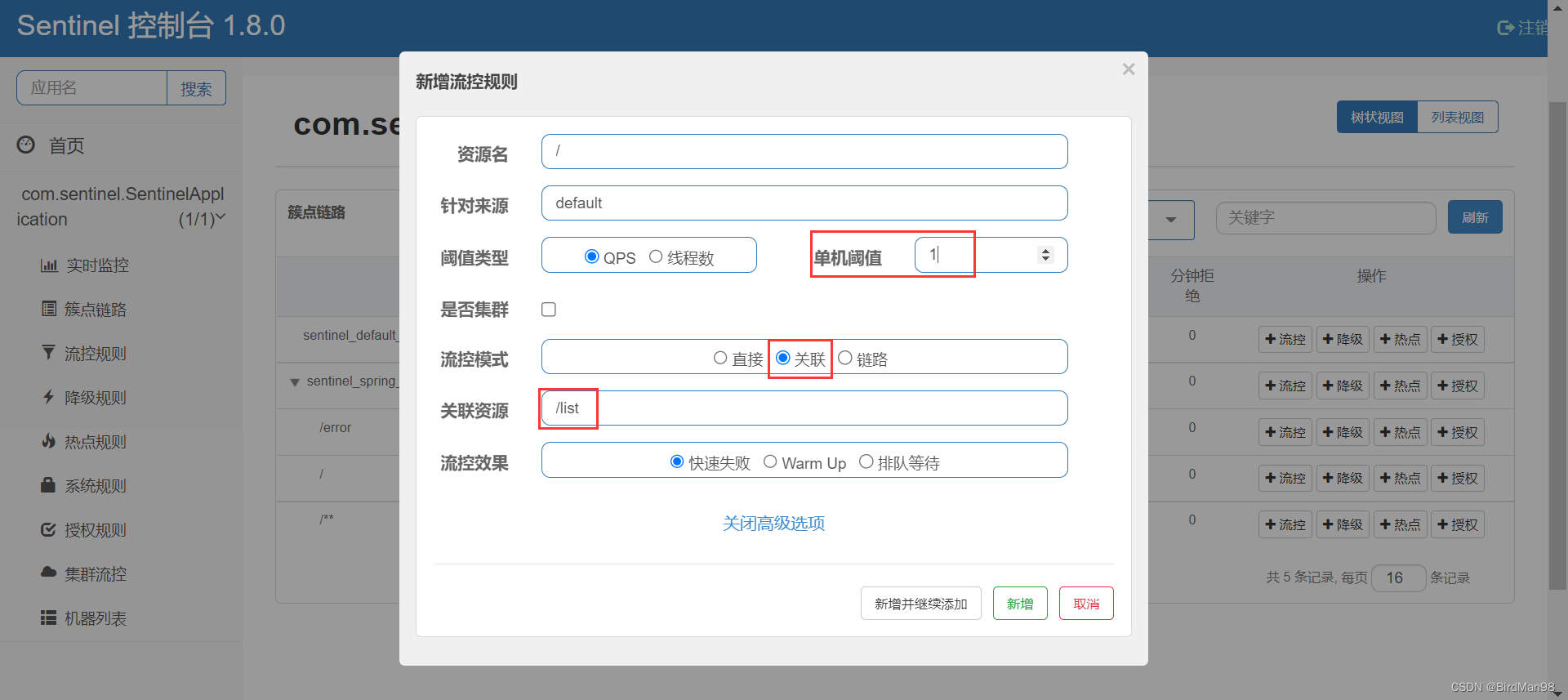Click the list icon for 簇点链路
The width and height of the screenshot is (1568, 700).
coord(49,309)
